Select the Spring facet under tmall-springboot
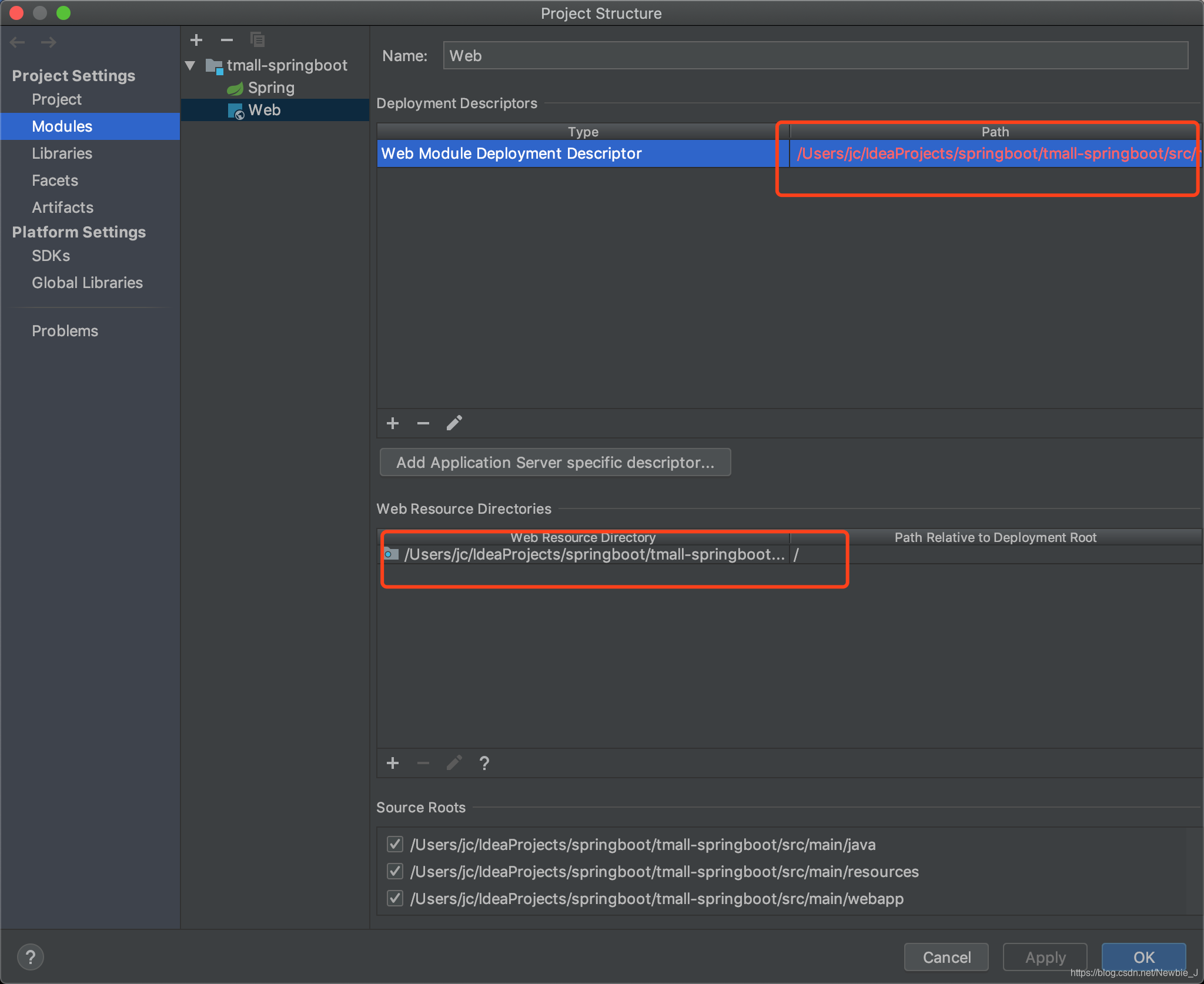 [x=269, y=87]
